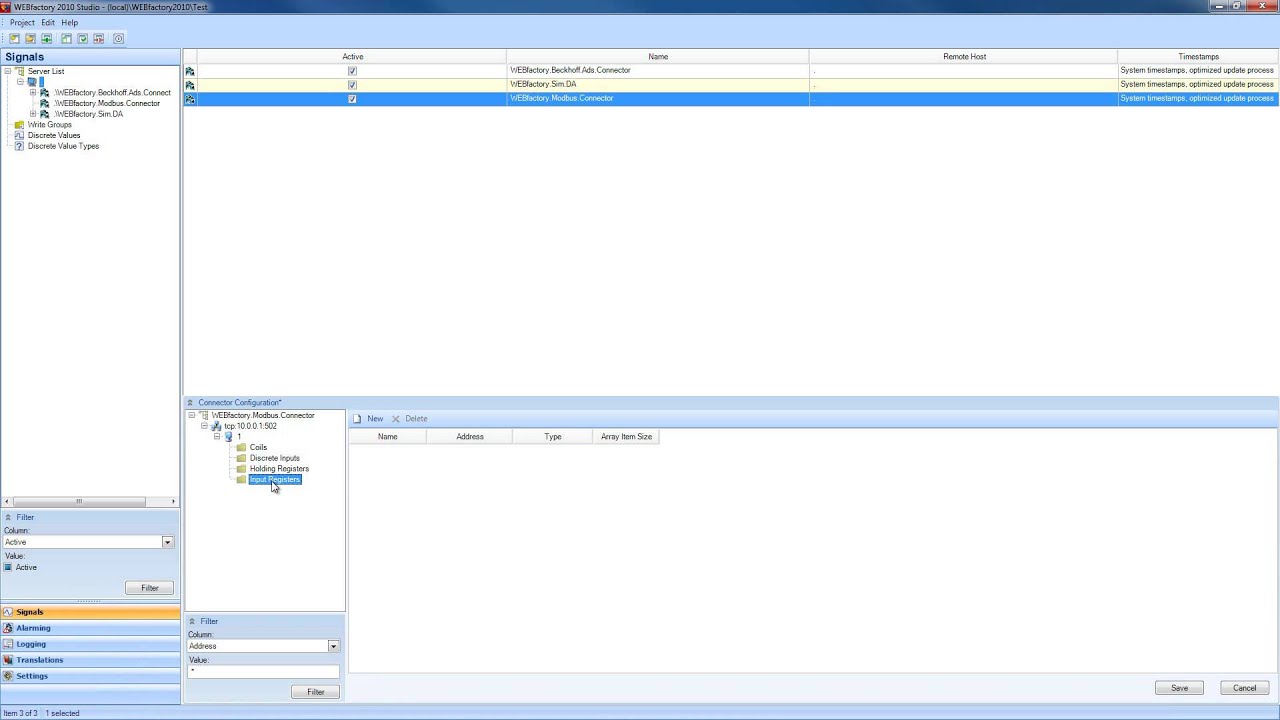Click the Holding Registers folder icon
Image resolution: width=1280 pixels, height=720 pixels.
(x=241, y=469)
